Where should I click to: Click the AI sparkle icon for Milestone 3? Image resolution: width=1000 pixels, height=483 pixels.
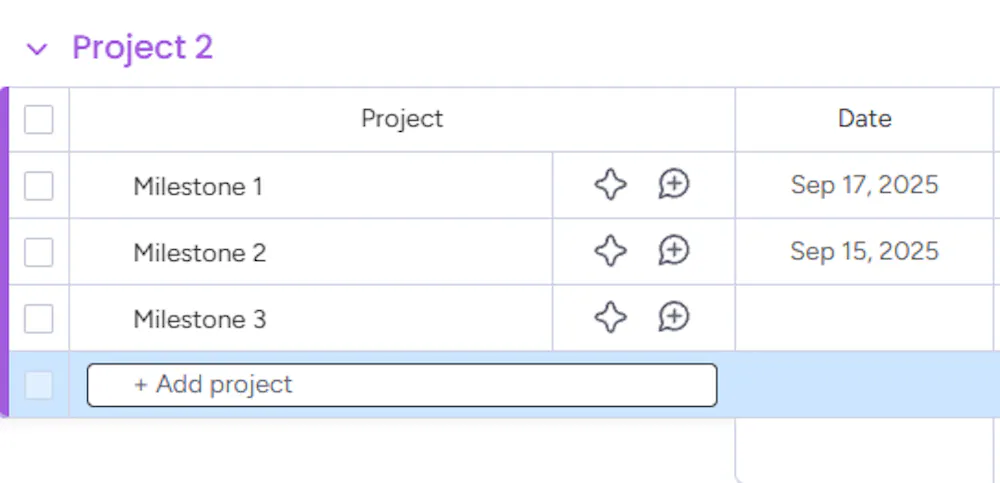(610, 318)
